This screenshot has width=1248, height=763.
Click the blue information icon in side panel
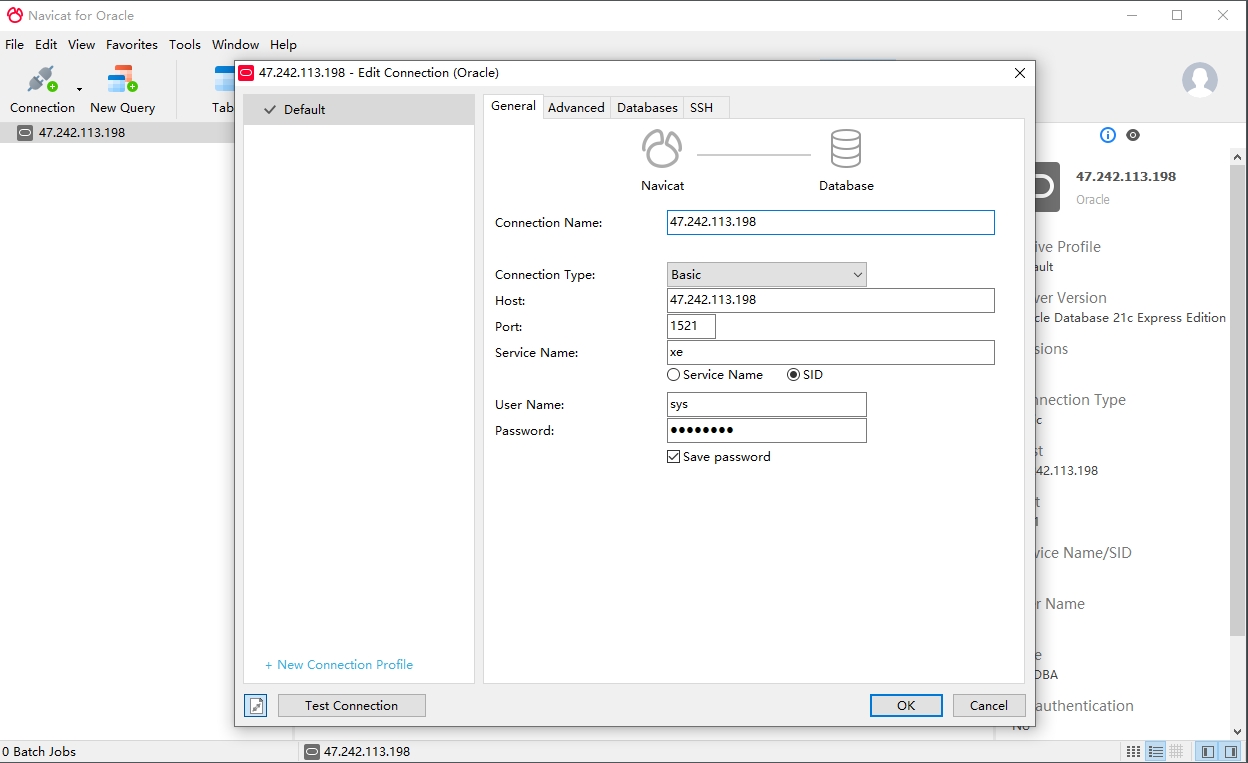point(1107,135)
